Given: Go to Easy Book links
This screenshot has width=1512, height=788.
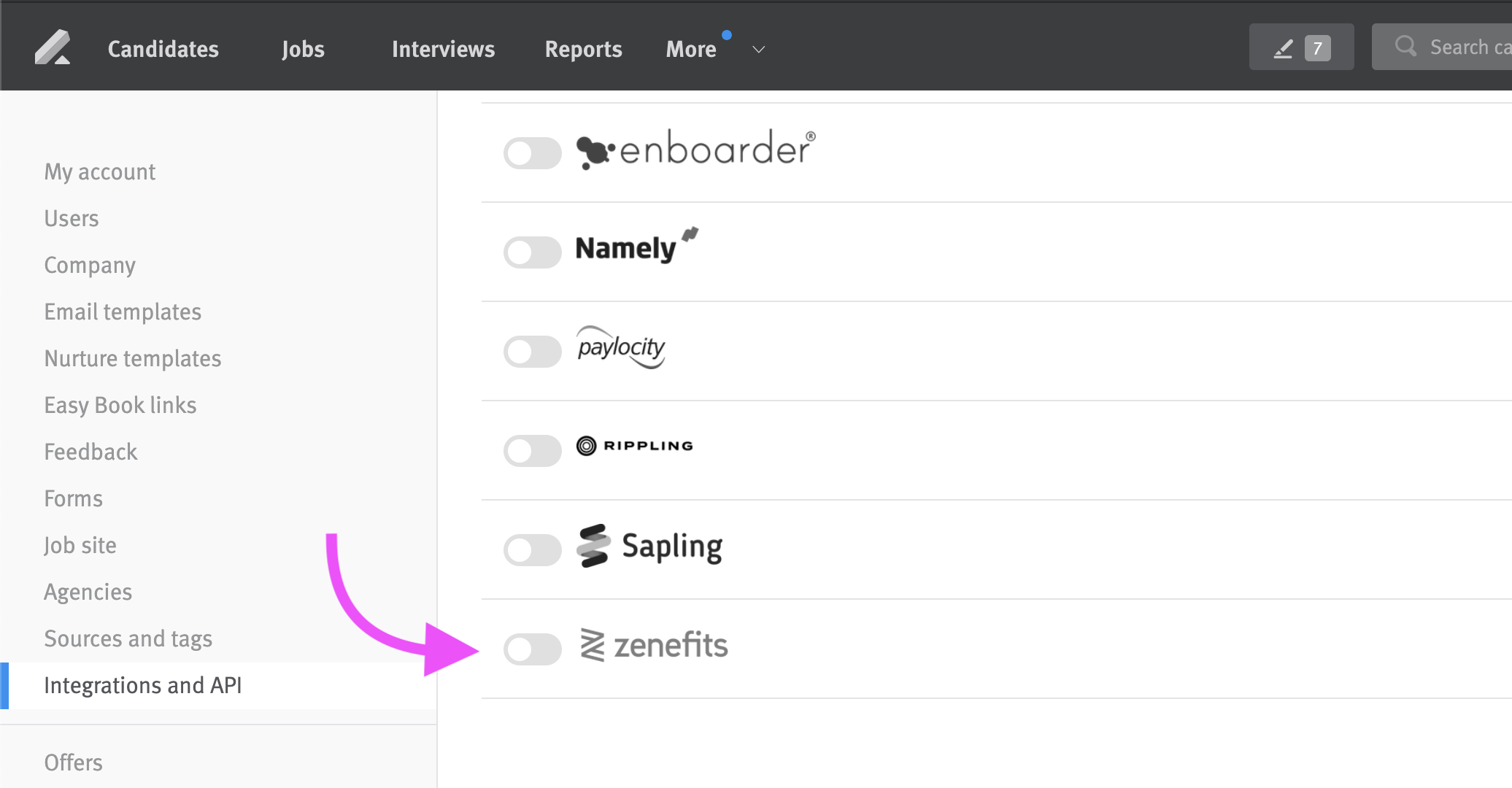Looking at the screenshot, I should pos(120,405).
